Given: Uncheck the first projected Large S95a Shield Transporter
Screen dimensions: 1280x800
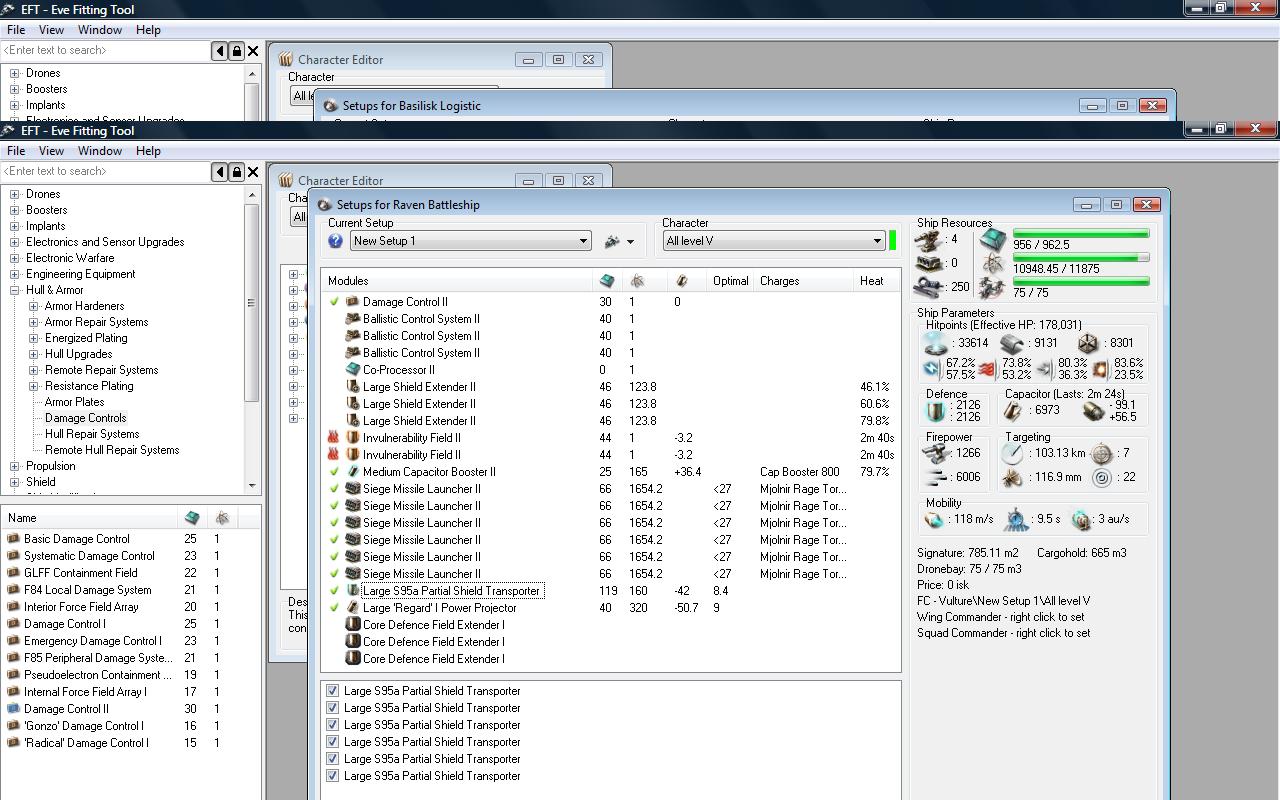Looking at the screenshot, I should (333, 691).
